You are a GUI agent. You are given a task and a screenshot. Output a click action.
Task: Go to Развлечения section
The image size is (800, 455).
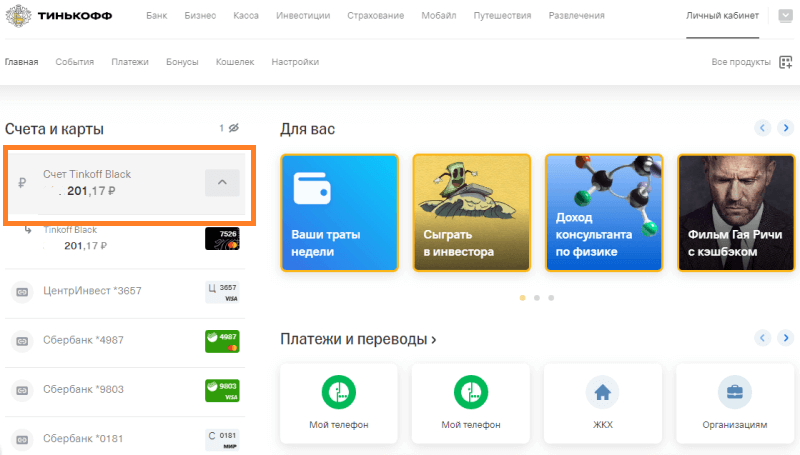point(577,16)
